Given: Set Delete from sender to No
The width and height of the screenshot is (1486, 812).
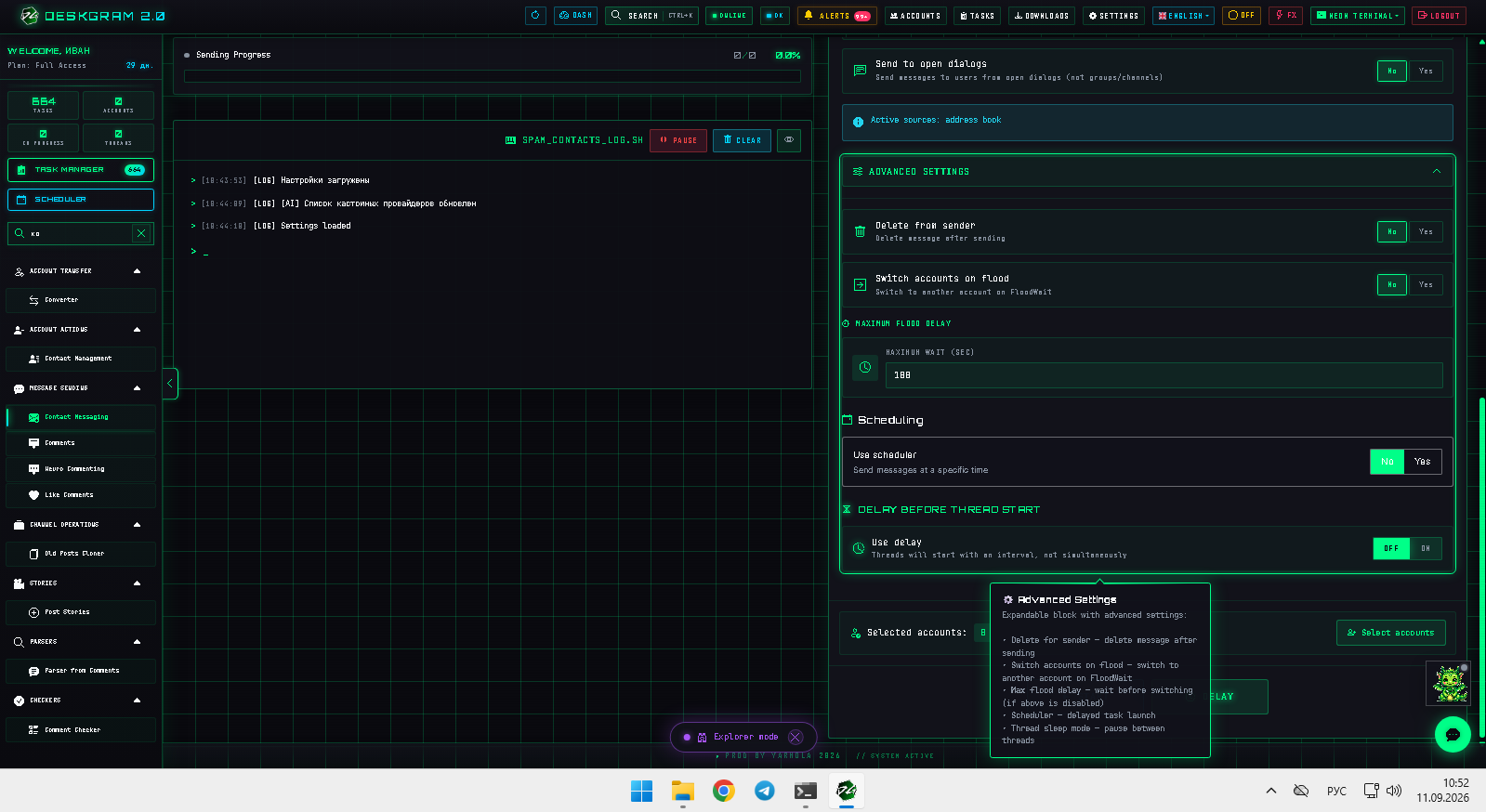Looking at the screenshot, I should (x=1392, y=231).
